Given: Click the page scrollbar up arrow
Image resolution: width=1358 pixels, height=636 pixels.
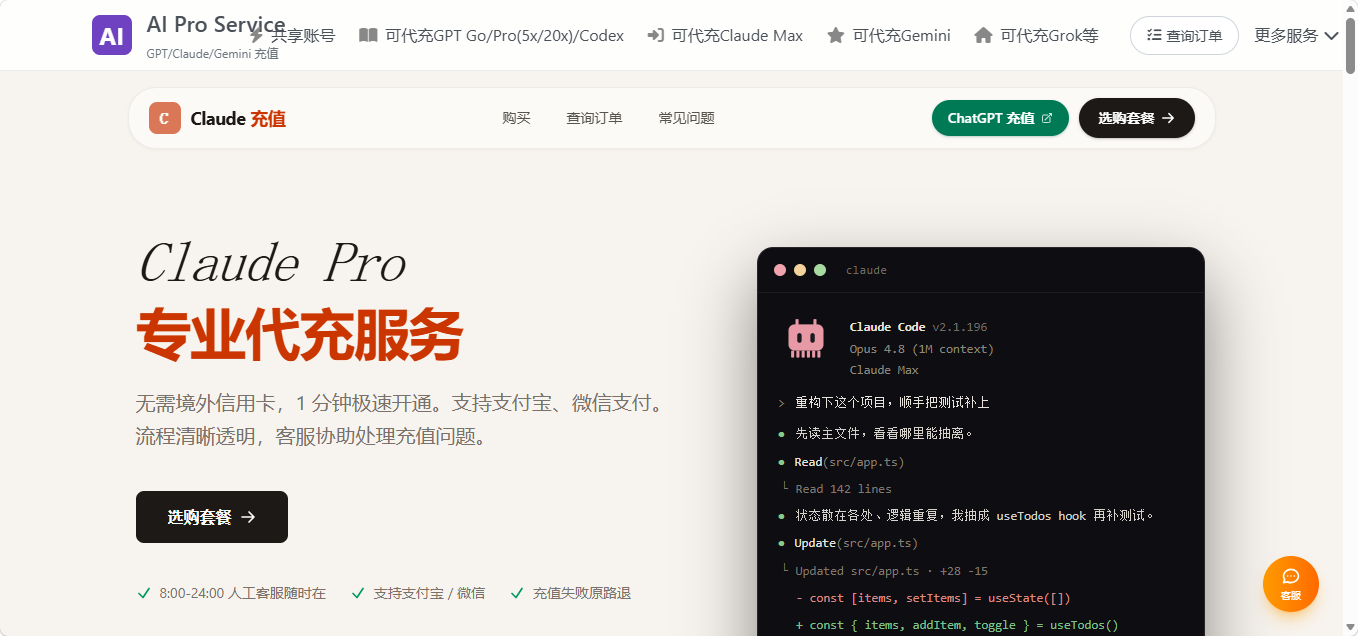Looking at the screenshot, I should pos(1349,8).
